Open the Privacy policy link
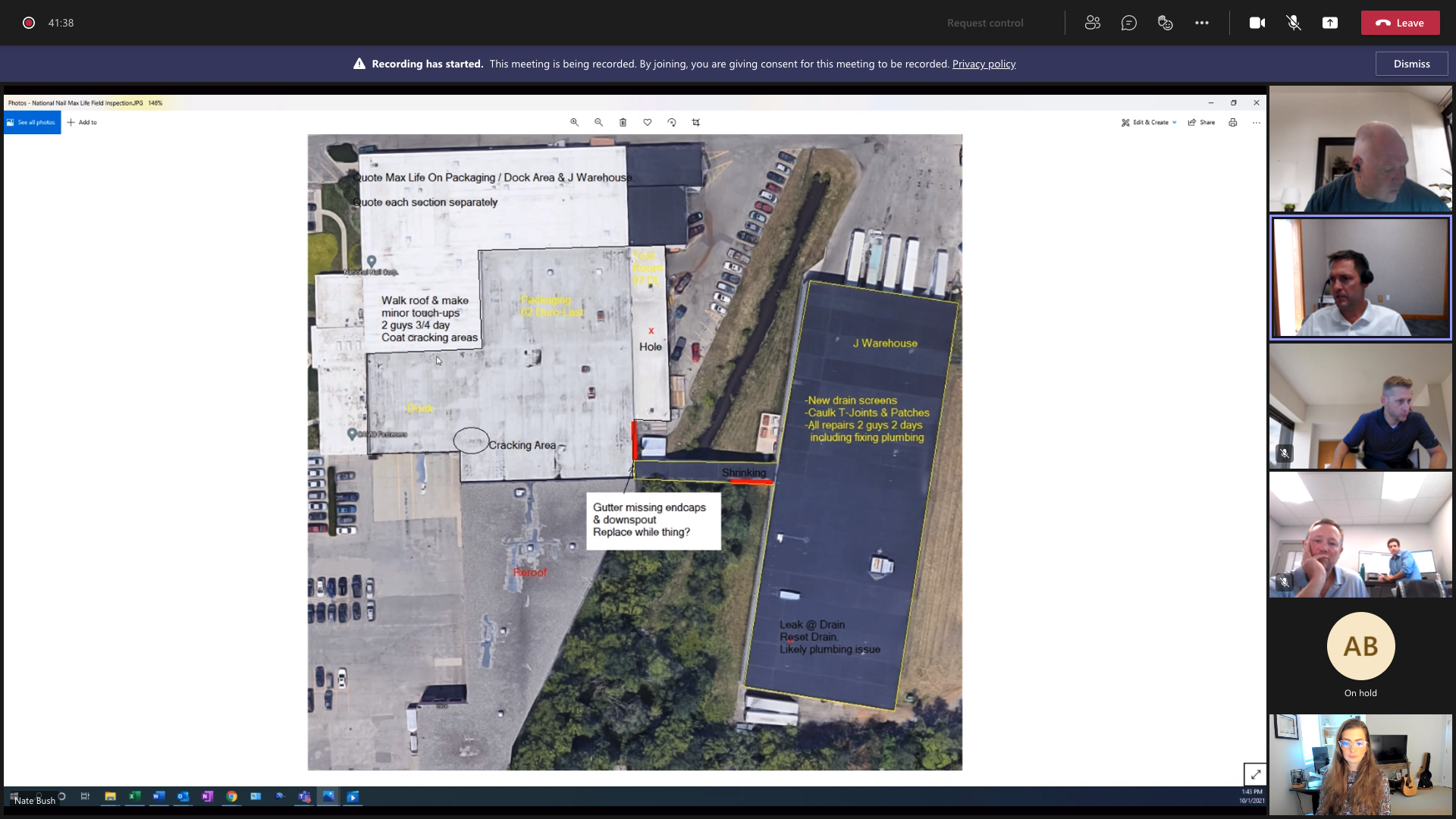Screen dimensions: 1456x819 (984, 64)
